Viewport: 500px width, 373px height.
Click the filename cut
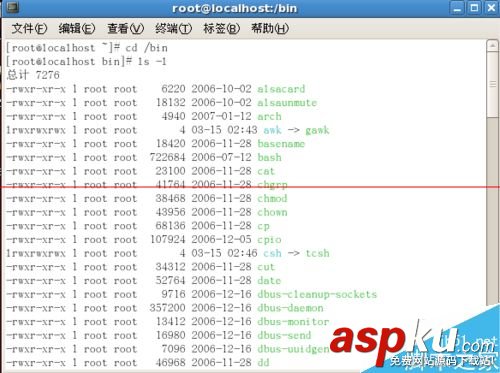pos(266,267)
